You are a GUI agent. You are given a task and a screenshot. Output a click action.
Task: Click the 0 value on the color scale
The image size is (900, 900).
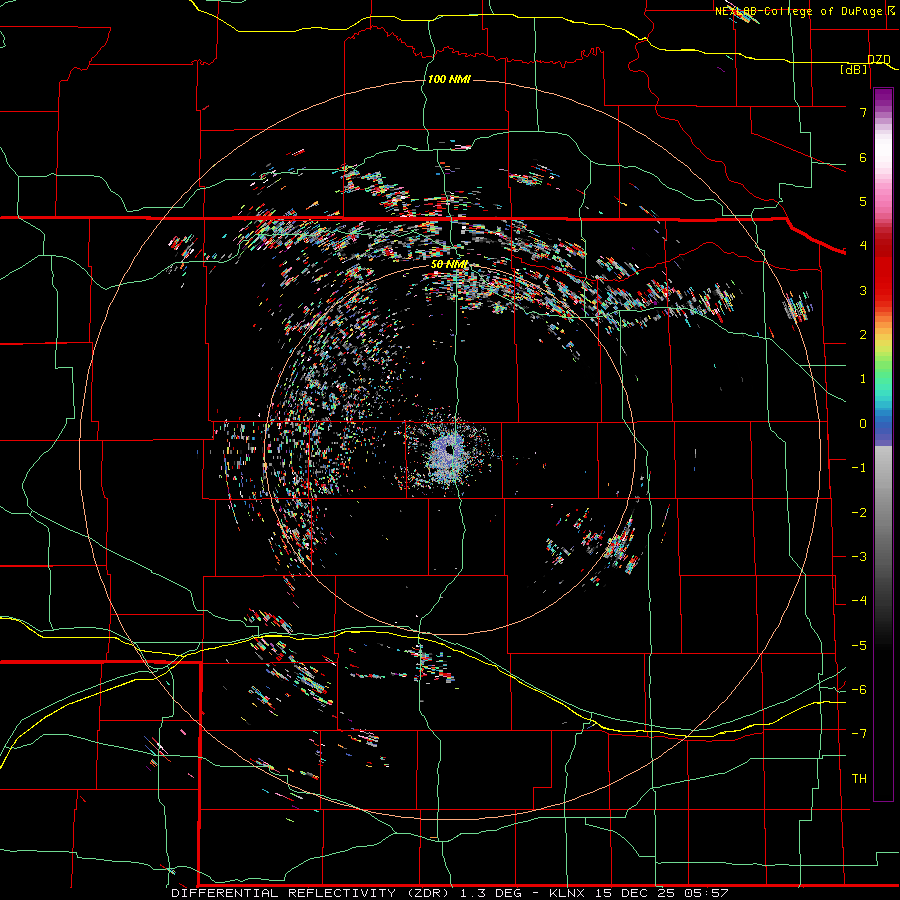pyautogui.click(x=863, y=424)
